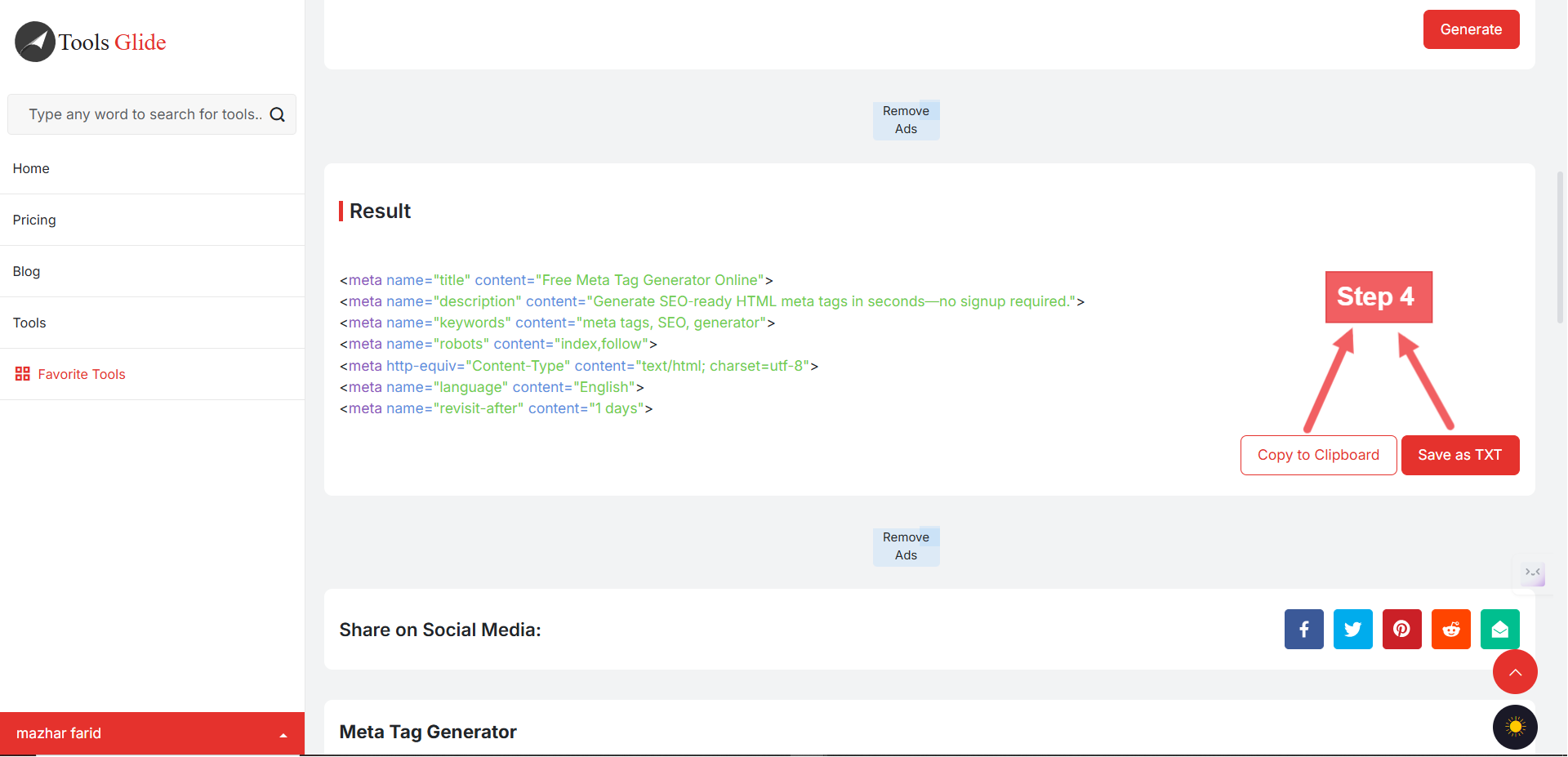Open the Home menu item
This screenshot has width=1568, height=757.
31,168
